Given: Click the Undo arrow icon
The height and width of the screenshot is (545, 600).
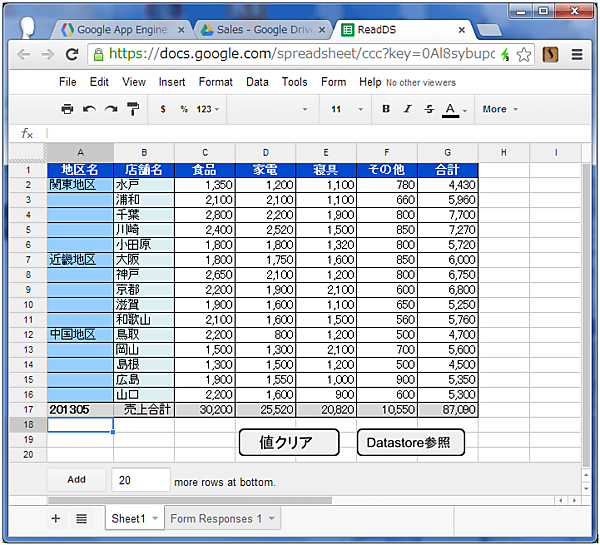Looking at the screenshot, I should click(x=89, y=109).
